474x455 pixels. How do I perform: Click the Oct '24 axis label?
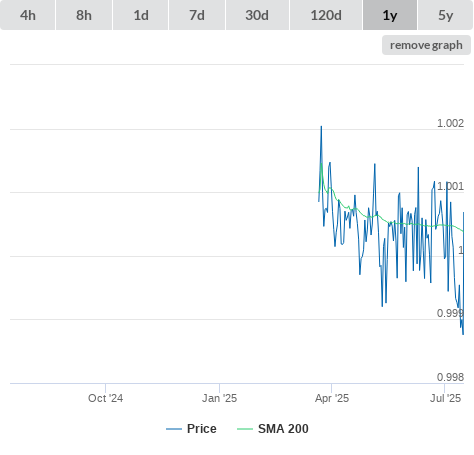[105, 398]
